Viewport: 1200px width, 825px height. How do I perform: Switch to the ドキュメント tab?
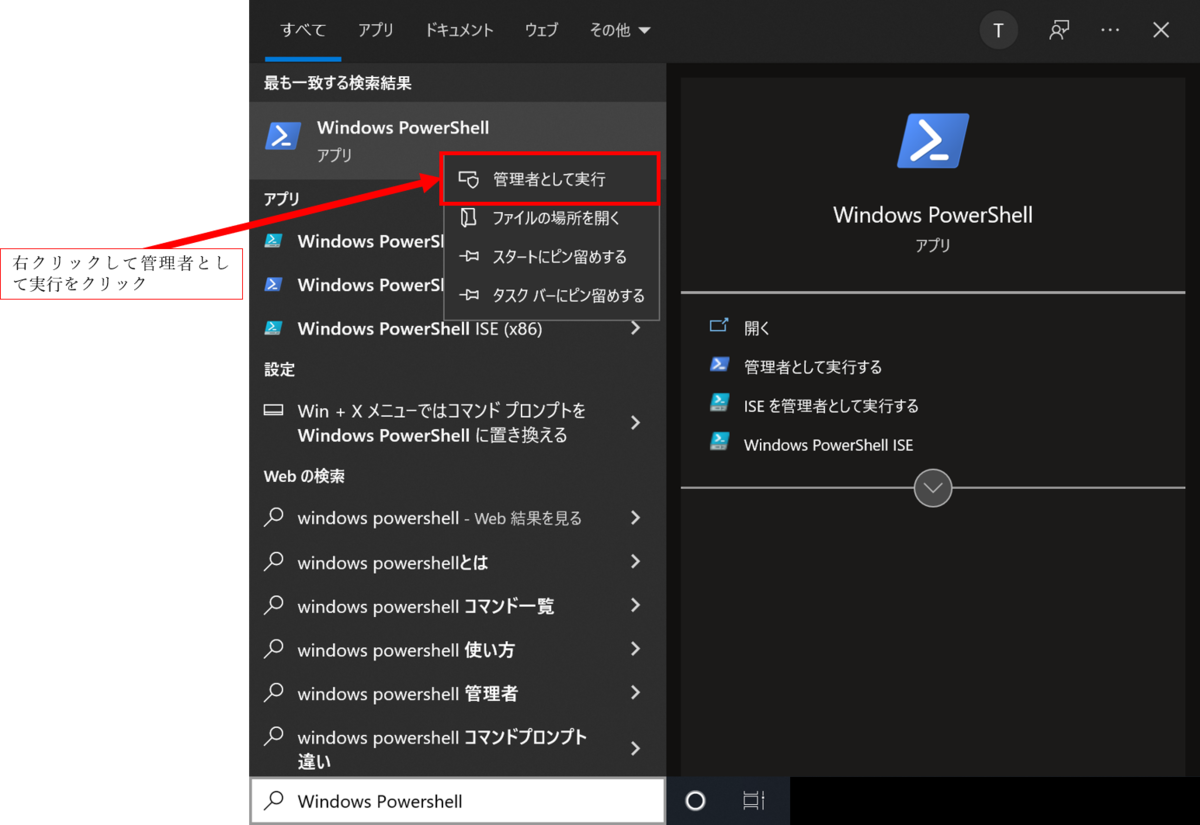(x=459, y=31)
